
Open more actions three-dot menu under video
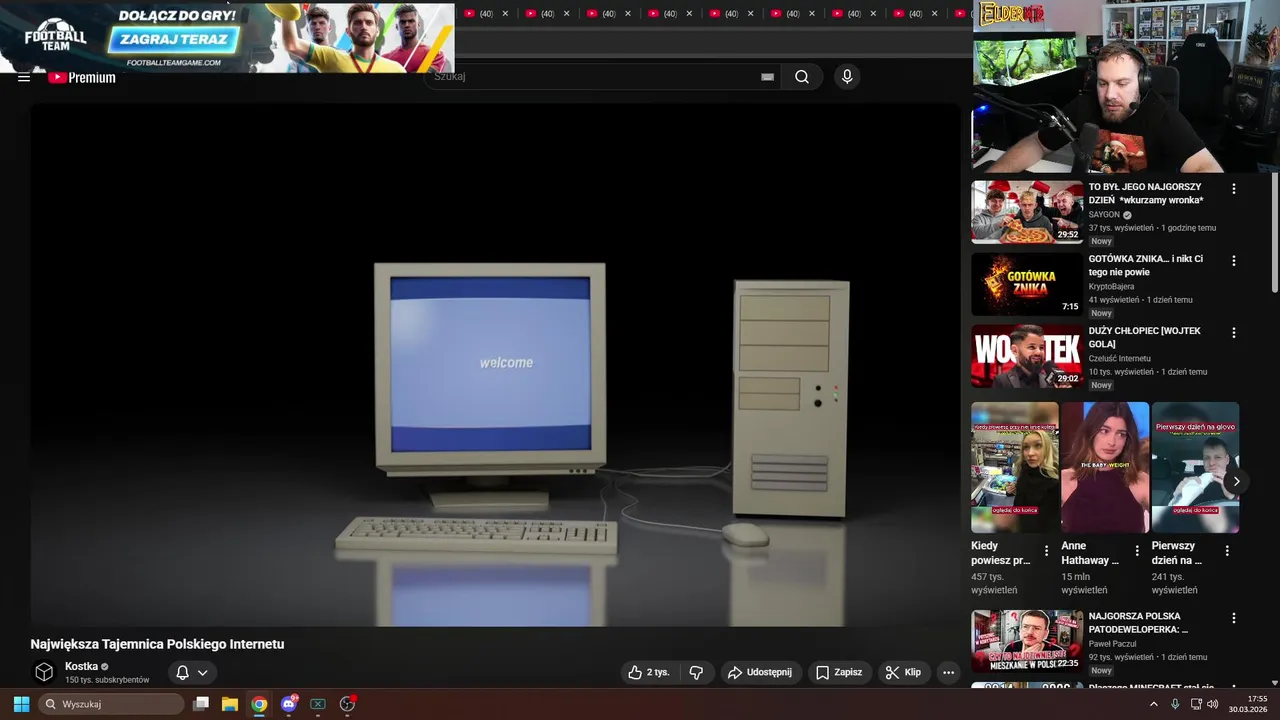tap(949, 673)
